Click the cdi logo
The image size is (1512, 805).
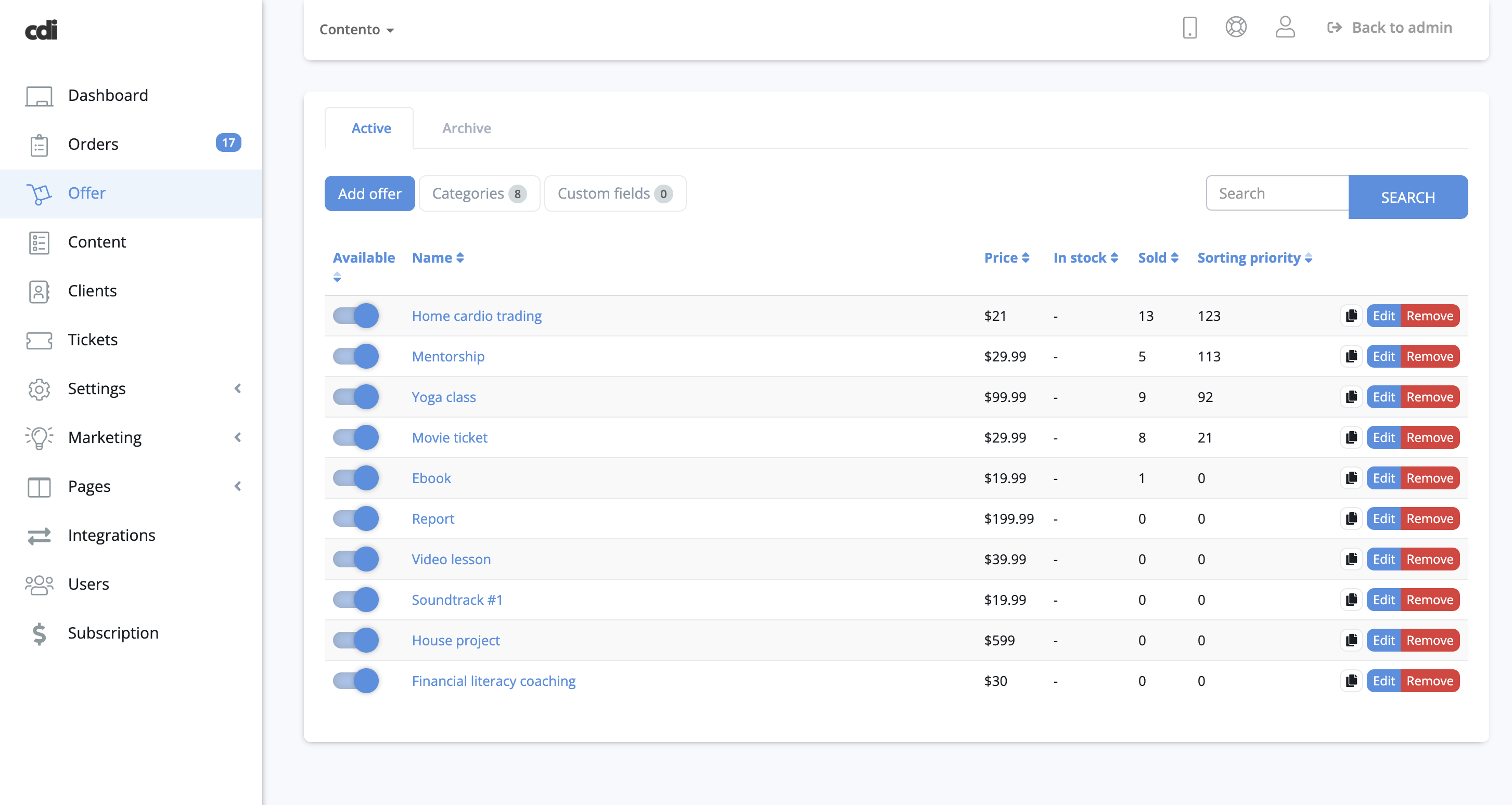41,30
